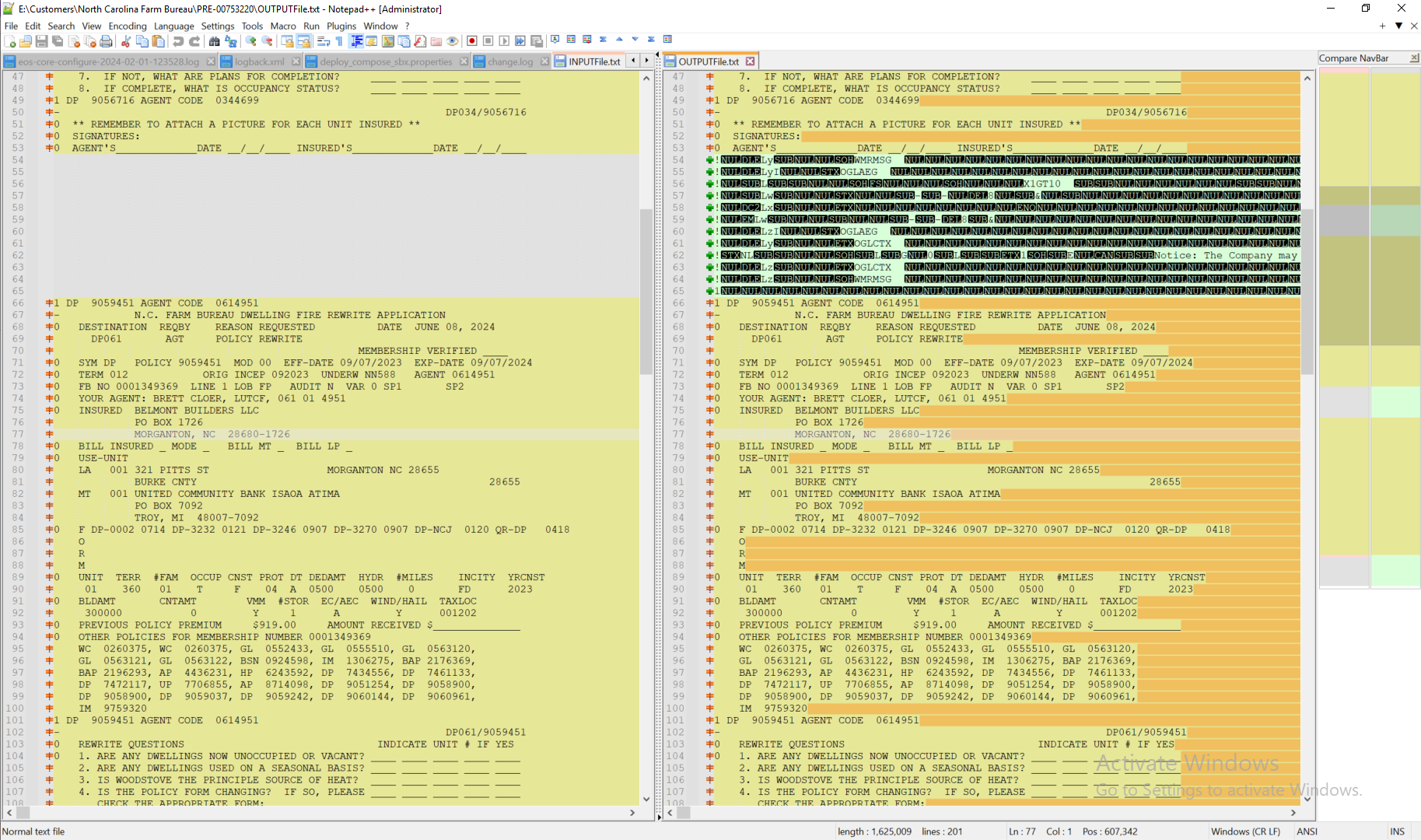Open the Function List panel icon

click(x=420, y=40)
